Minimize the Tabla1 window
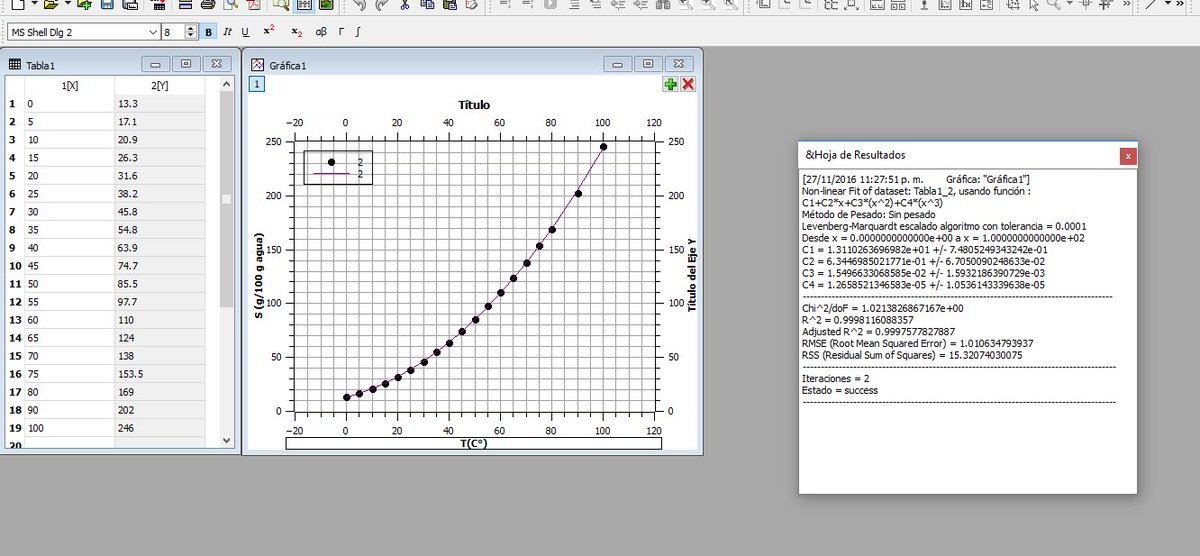The image size is (1200, 556). click(154, 64)
